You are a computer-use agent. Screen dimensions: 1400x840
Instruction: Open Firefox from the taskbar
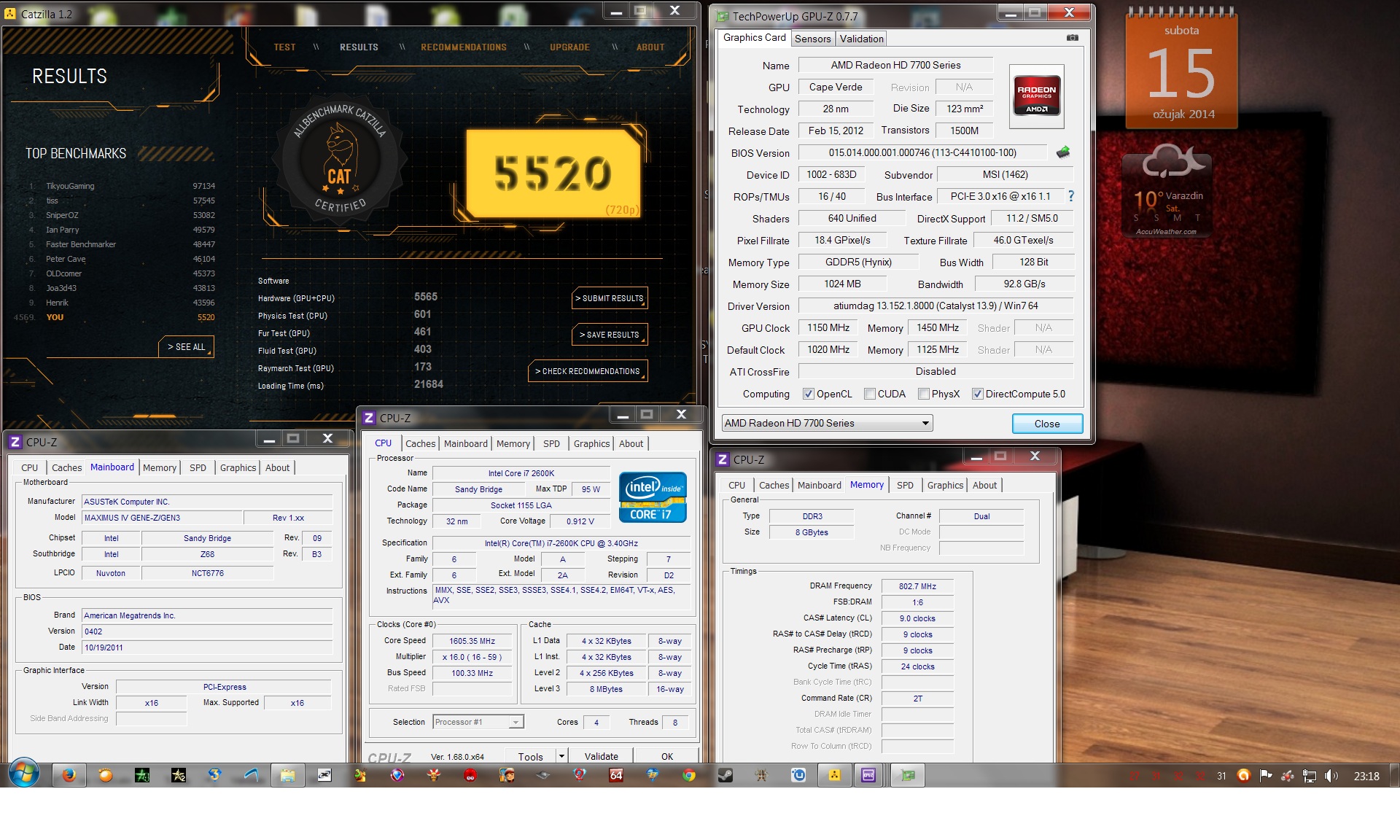click(x=69, y=775)
